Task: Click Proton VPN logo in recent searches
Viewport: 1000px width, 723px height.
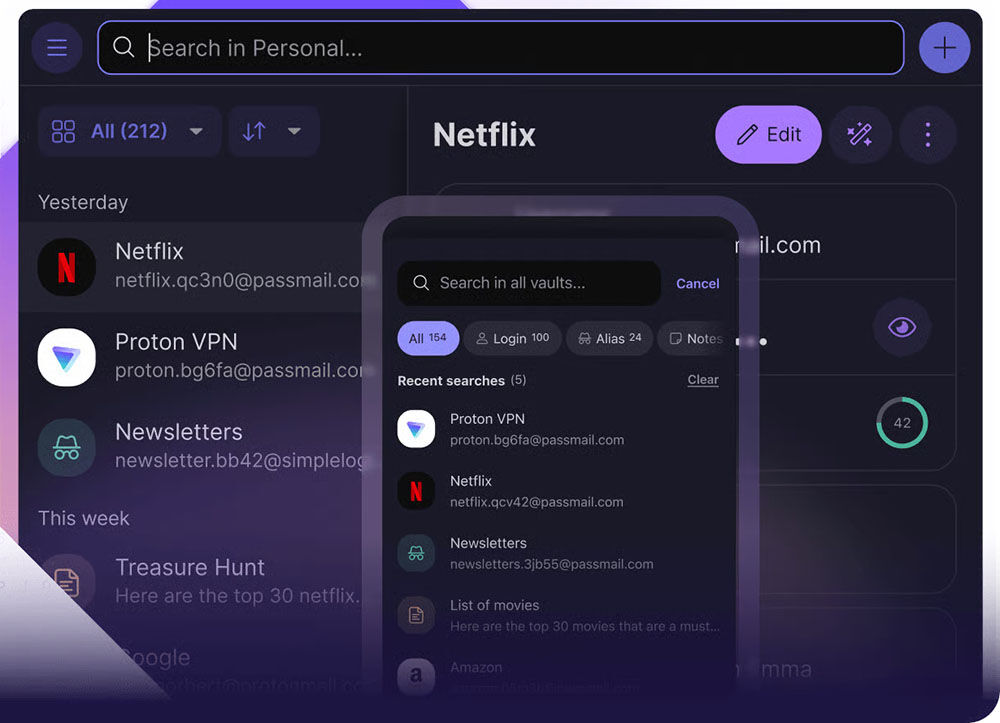Action: tap(416, 429)
